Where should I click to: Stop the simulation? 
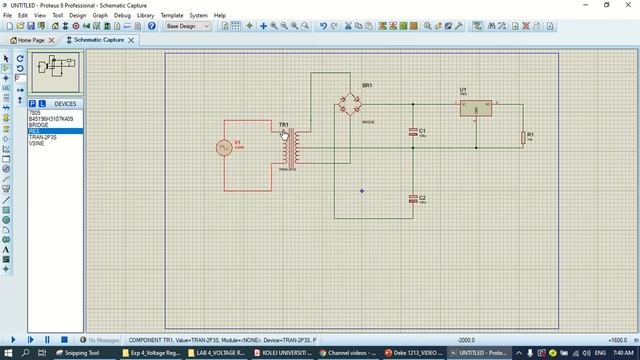(x=64, y=340)
